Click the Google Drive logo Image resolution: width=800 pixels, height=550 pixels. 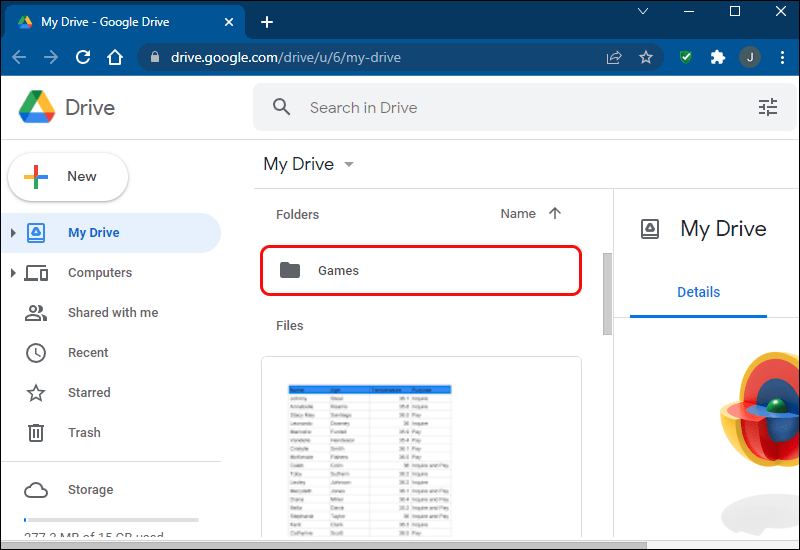(x=38, y=107)
